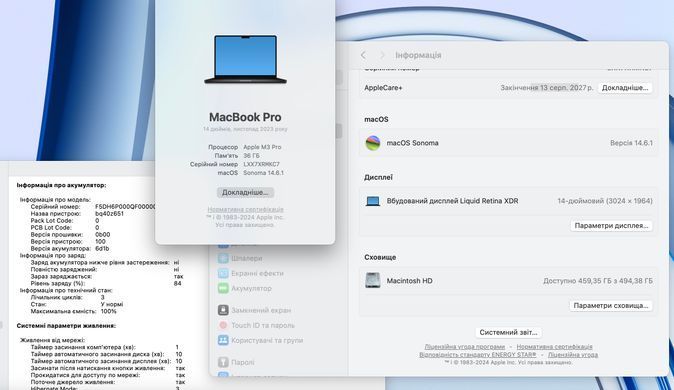Click the Macintosh HD drive icon
Viewport: 674px width, 390px height.
click(373, 281)
